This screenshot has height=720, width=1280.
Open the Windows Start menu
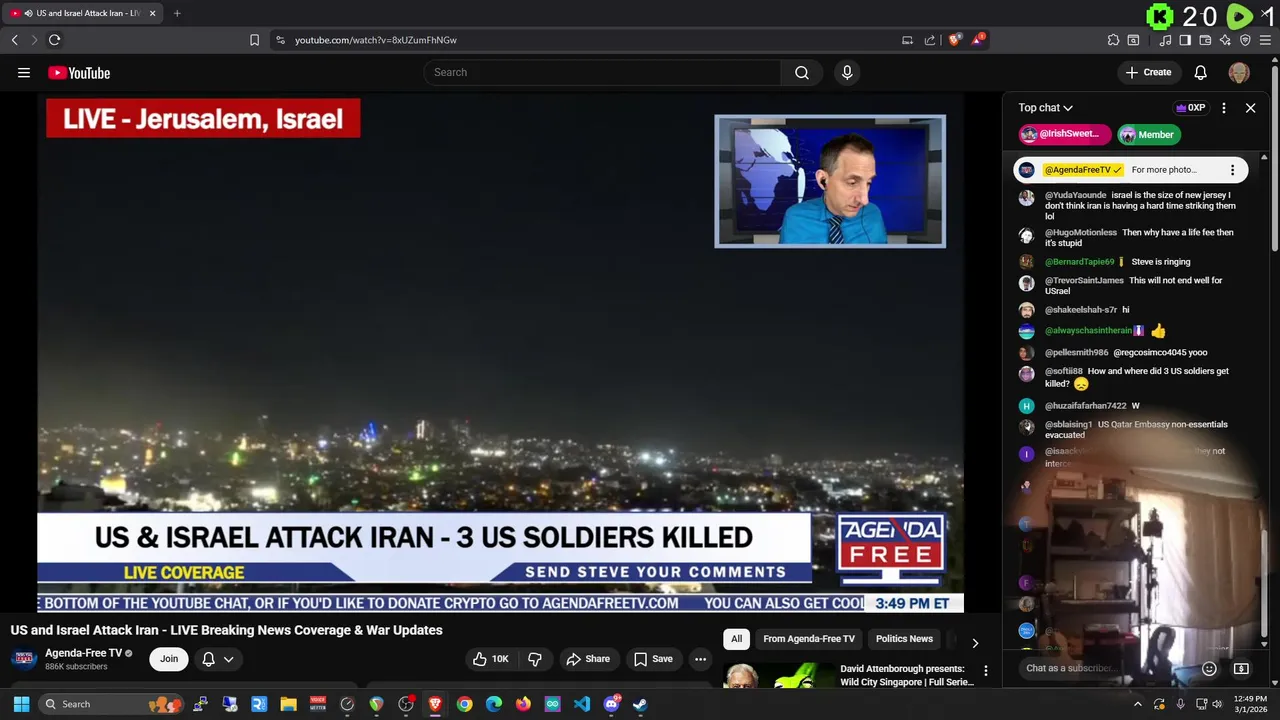(x=21, y=704)
